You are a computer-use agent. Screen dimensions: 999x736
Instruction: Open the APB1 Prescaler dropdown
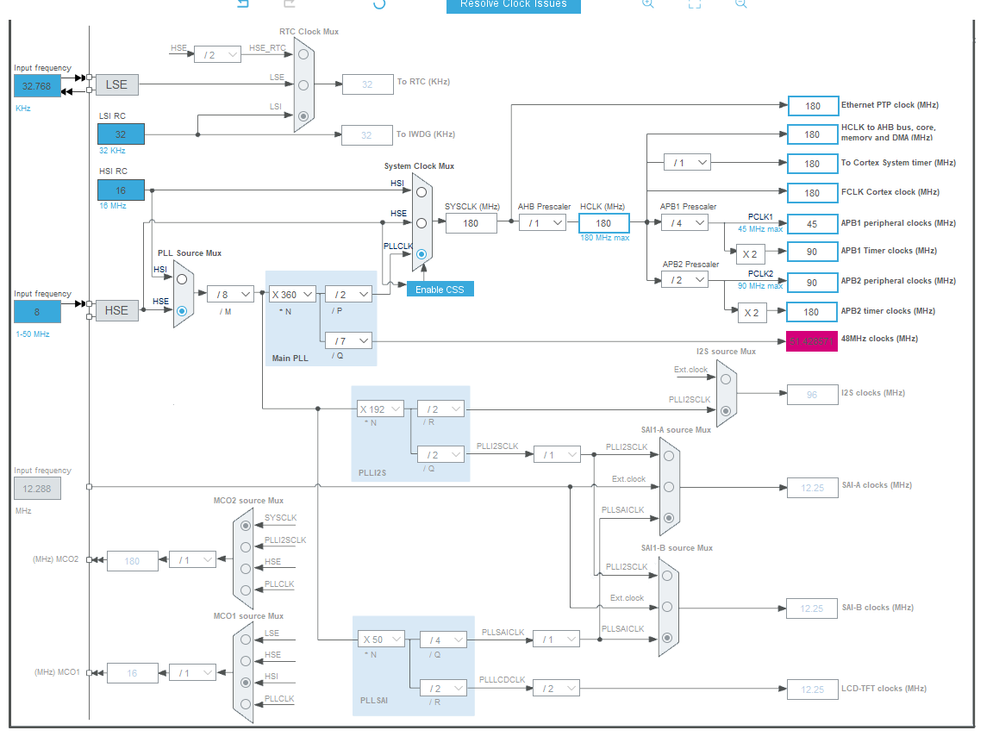coord(684,223)
